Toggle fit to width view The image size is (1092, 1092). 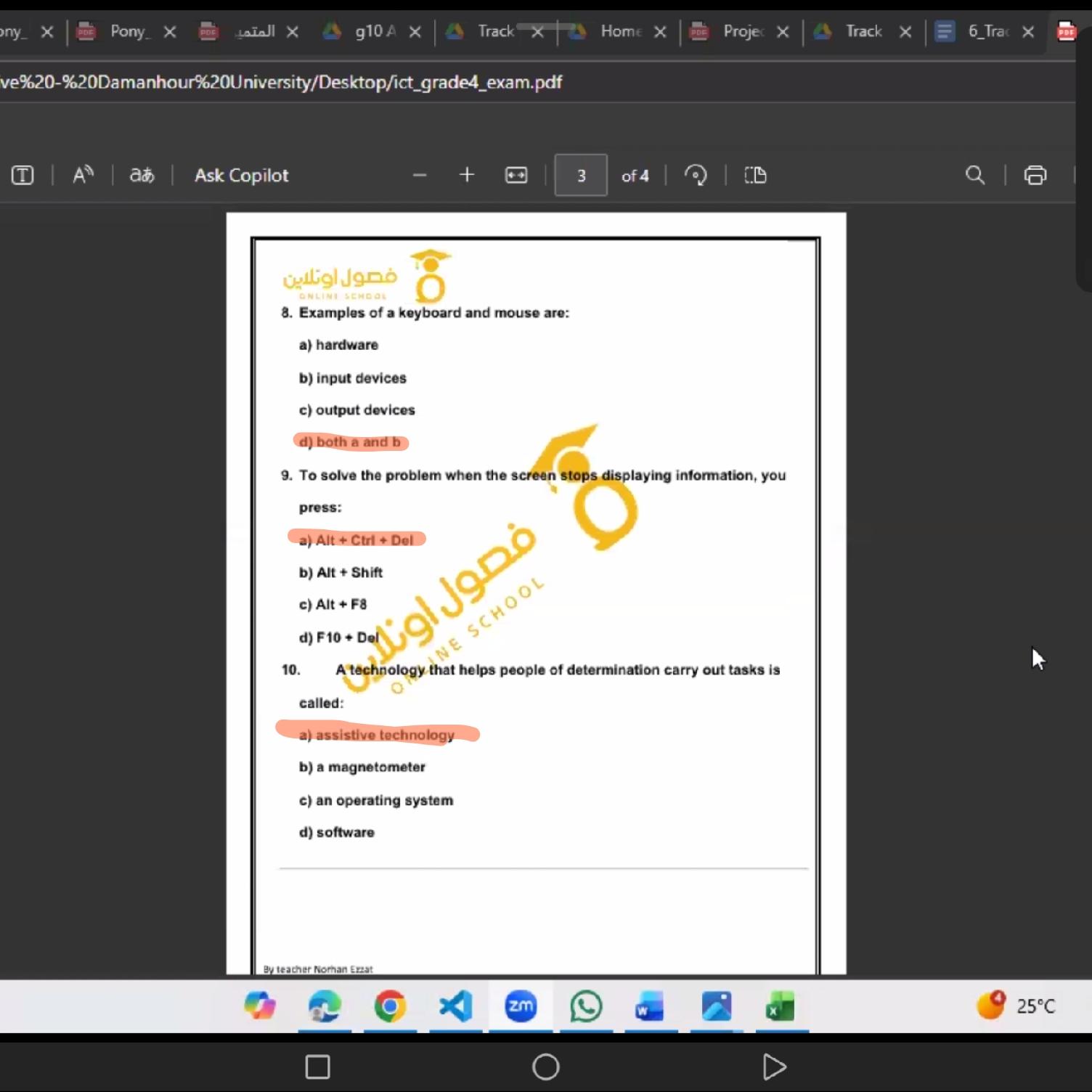point(516,175)
